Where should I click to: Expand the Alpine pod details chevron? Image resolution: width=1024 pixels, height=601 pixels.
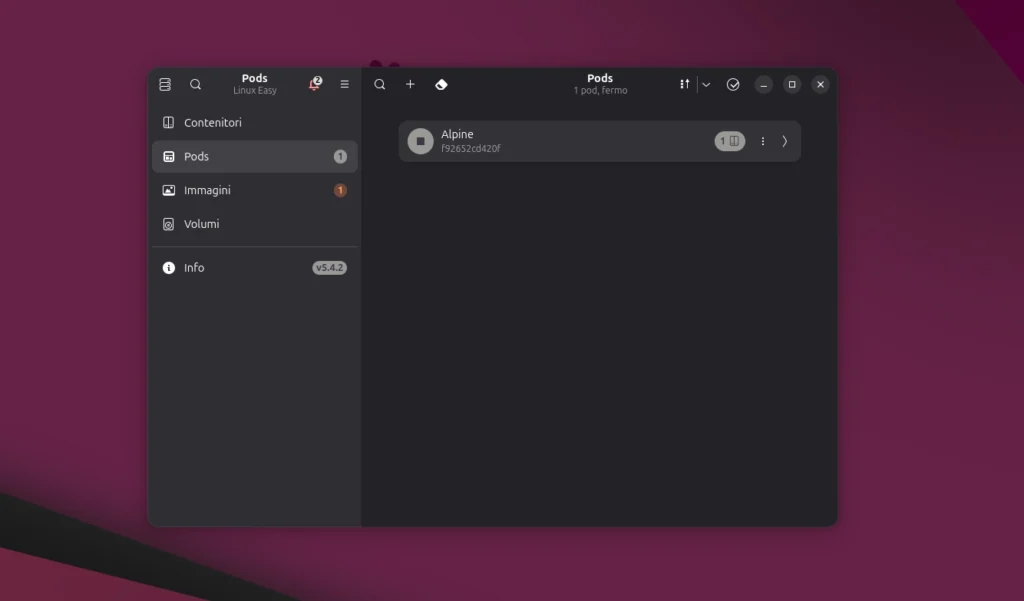785,141
